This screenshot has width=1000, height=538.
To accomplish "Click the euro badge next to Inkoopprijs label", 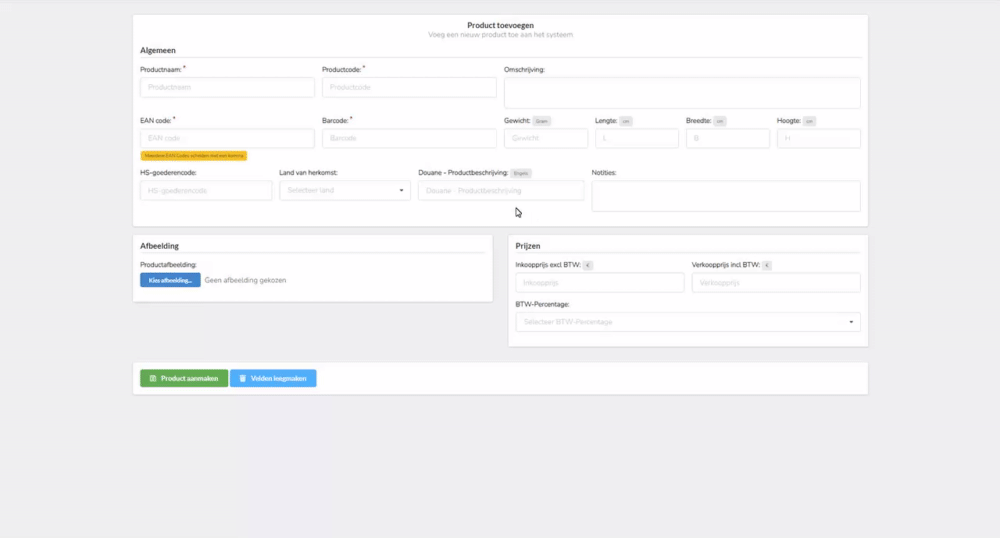I will 587,265.
